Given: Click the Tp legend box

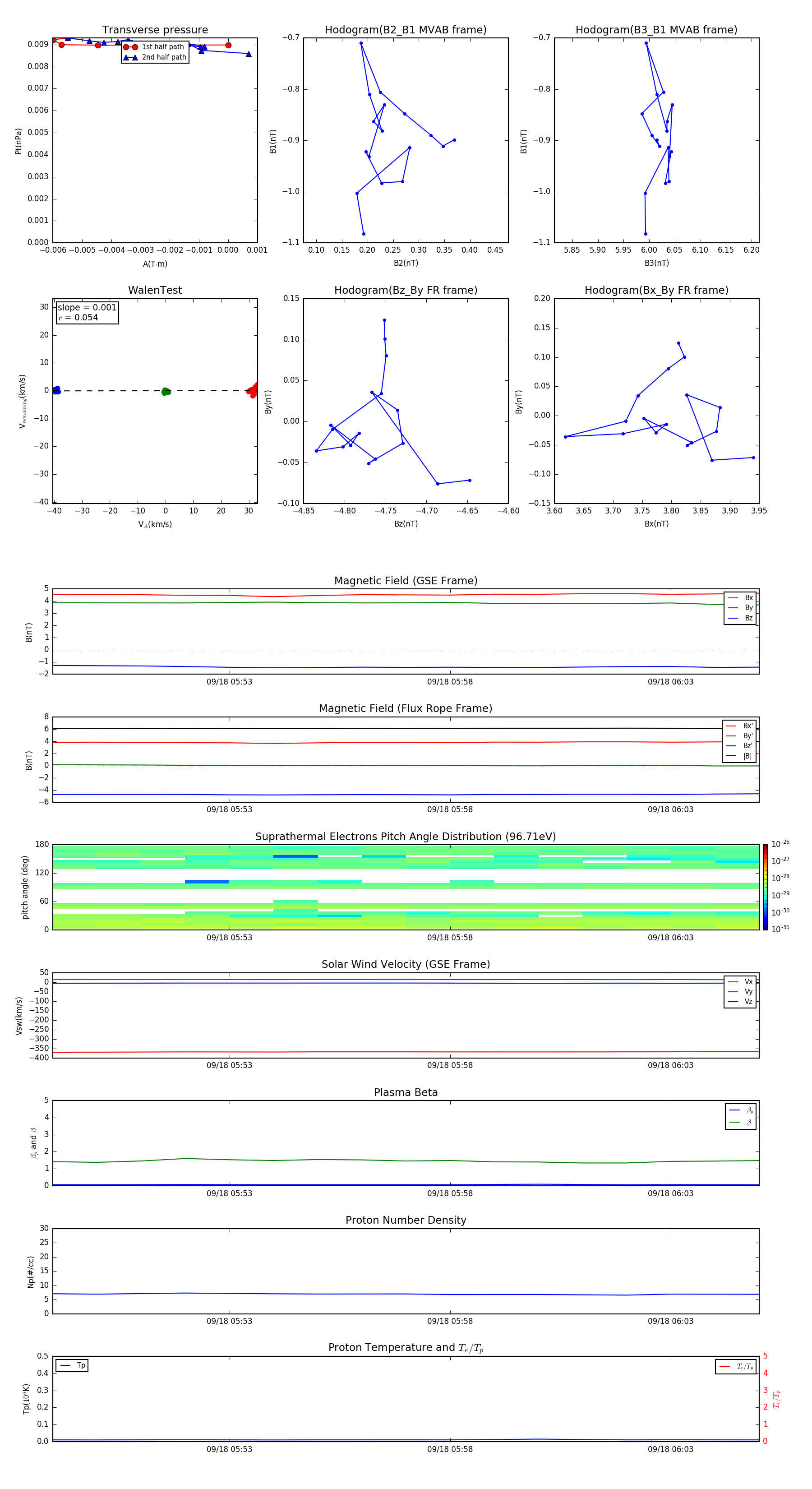Looking at the screenshot, I should [x=72, y=1366].
